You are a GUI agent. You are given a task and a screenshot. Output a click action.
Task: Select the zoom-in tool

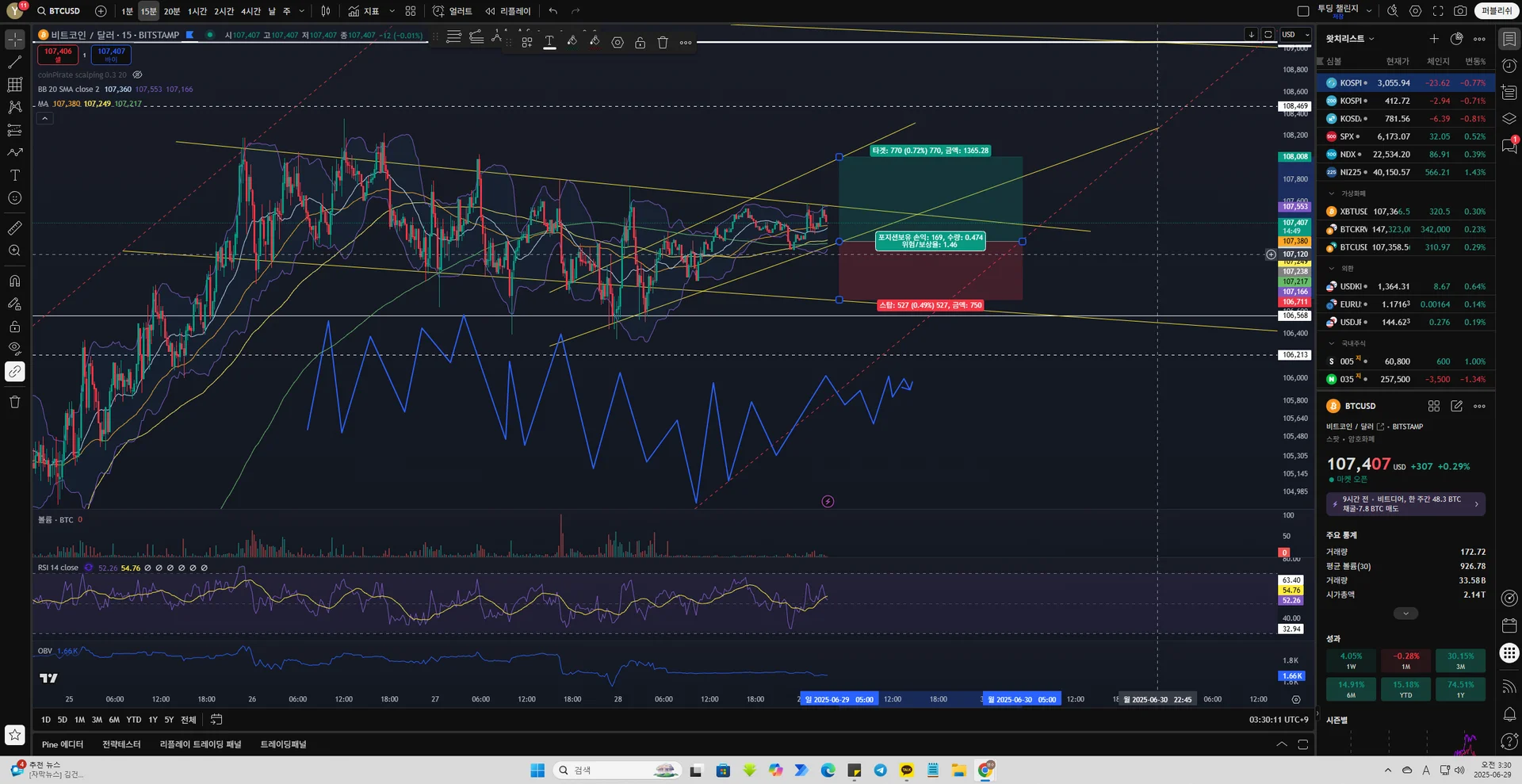click(x=15, y=250)
